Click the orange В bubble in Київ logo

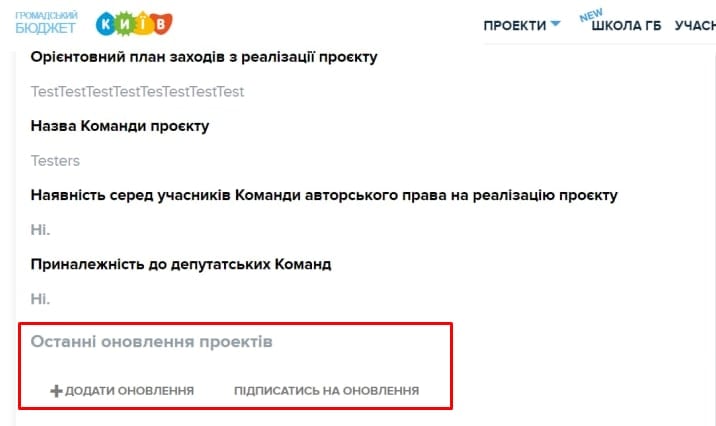(x=161, y=24)
